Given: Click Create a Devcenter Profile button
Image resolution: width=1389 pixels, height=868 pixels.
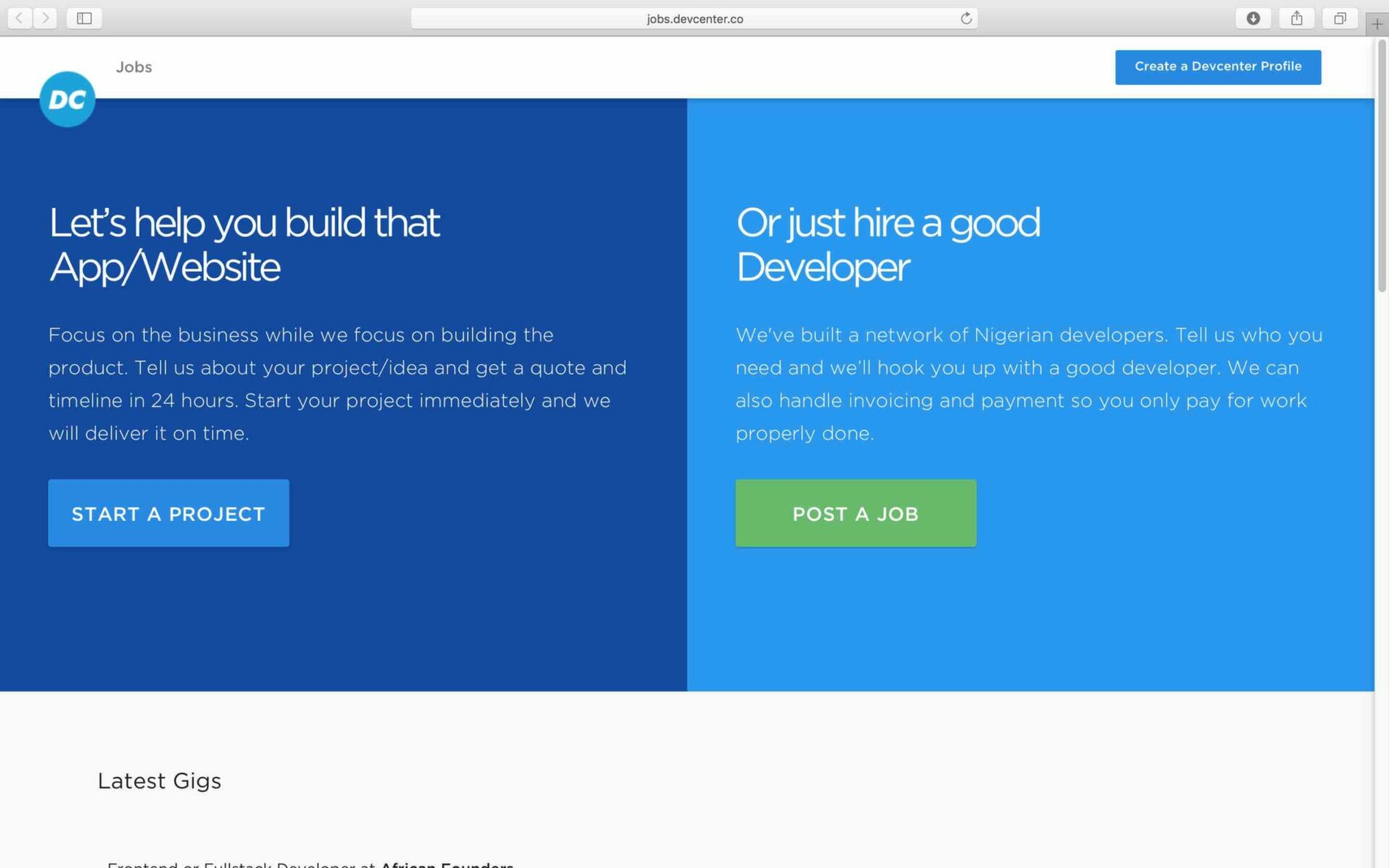Looking at the screenshot, I should tap(1218, 67).
